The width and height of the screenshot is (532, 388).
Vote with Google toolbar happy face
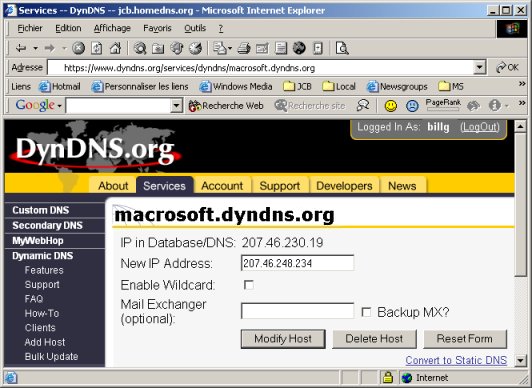(x=391, y=106)
